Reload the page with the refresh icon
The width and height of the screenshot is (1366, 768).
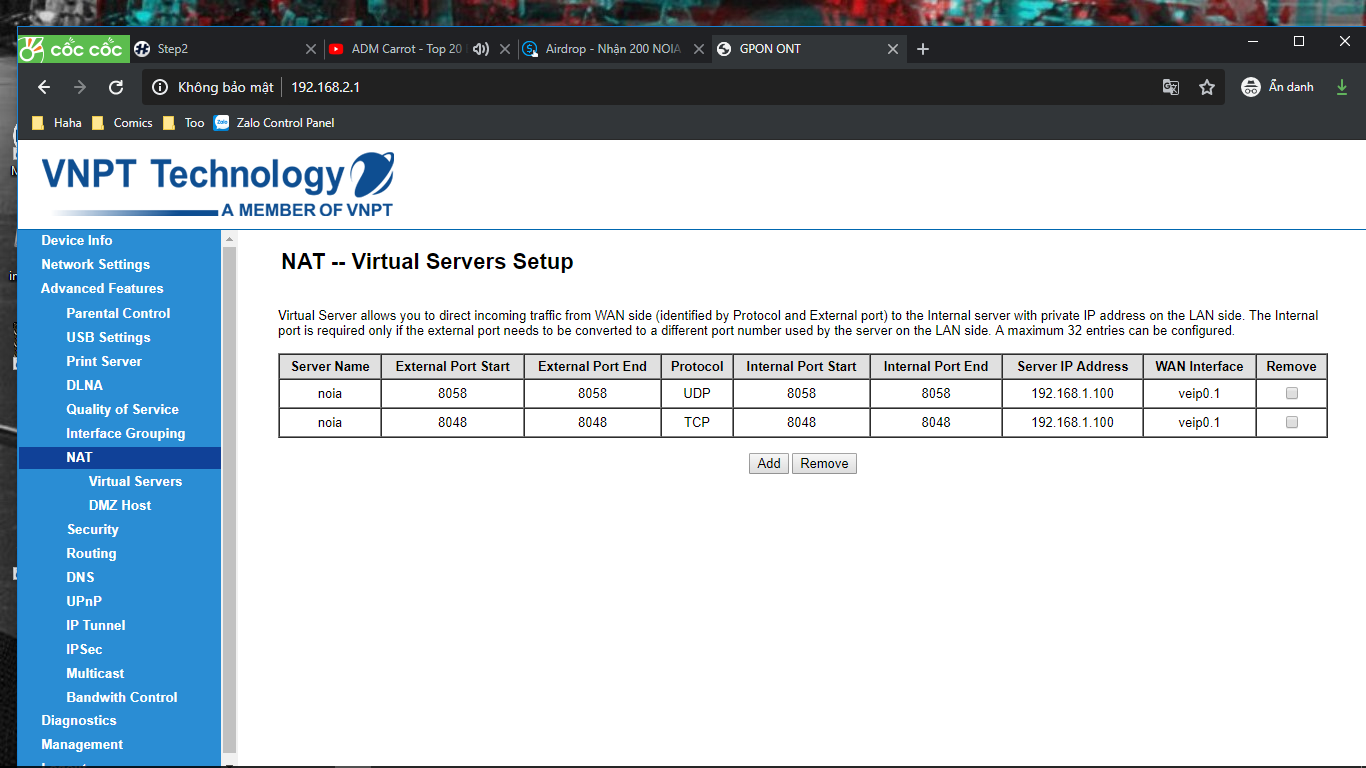pyautogui.click(x=116, y=87)
